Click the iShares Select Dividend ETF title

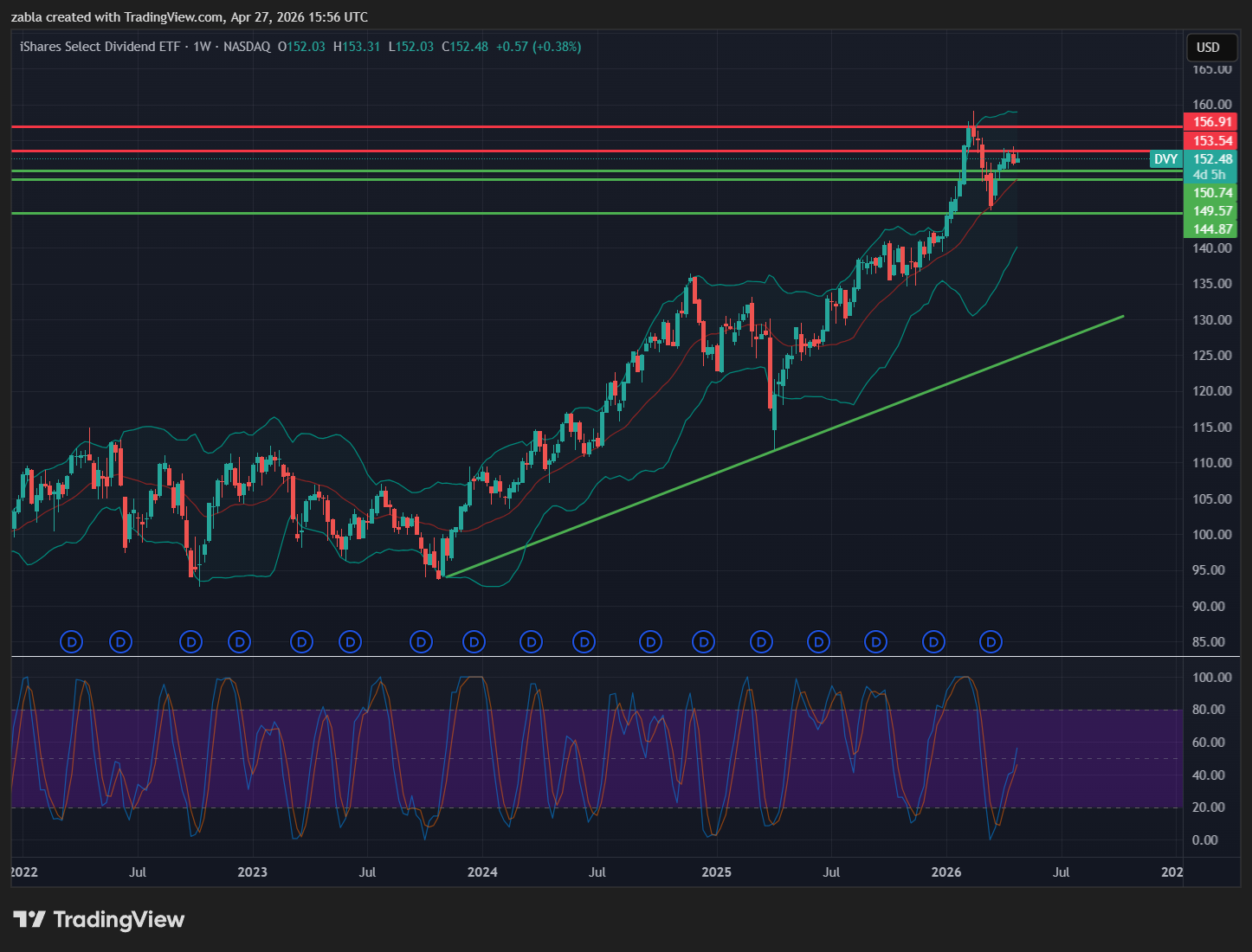[x=100, y=47]
